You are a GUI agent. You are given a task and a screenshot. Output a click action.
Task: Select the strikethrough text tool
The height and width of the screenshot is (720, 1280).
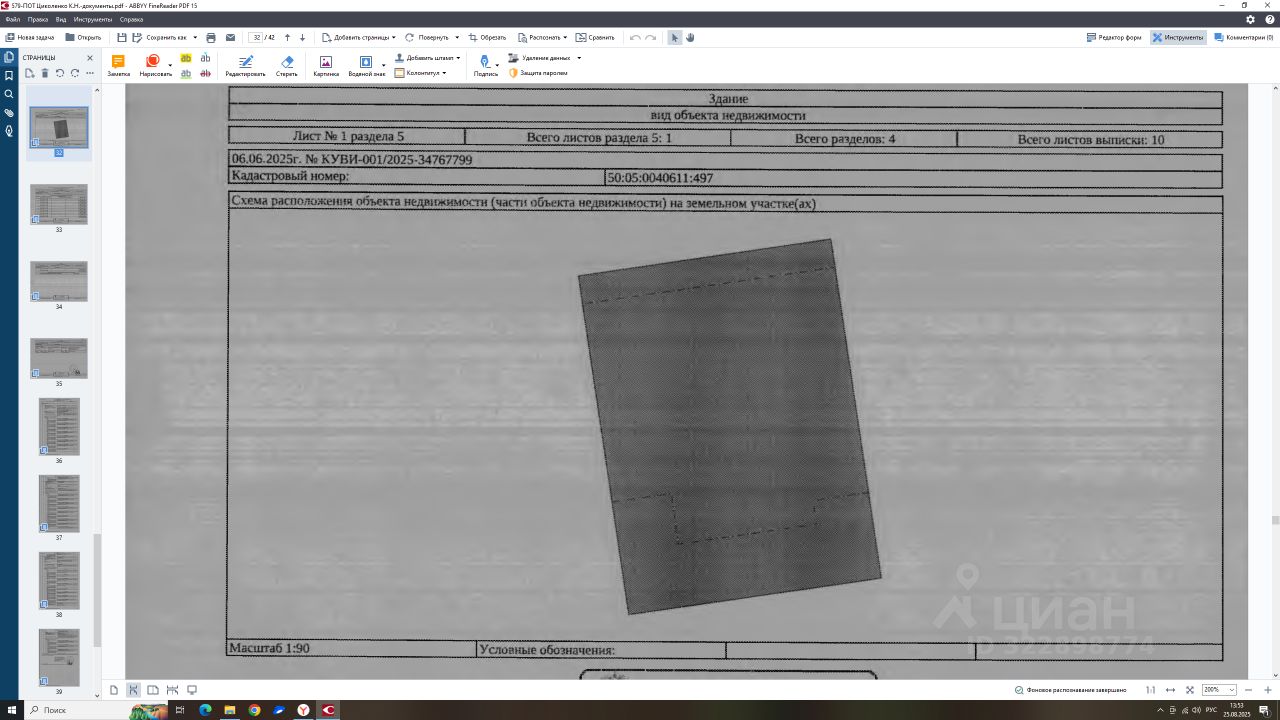[206, 73]
